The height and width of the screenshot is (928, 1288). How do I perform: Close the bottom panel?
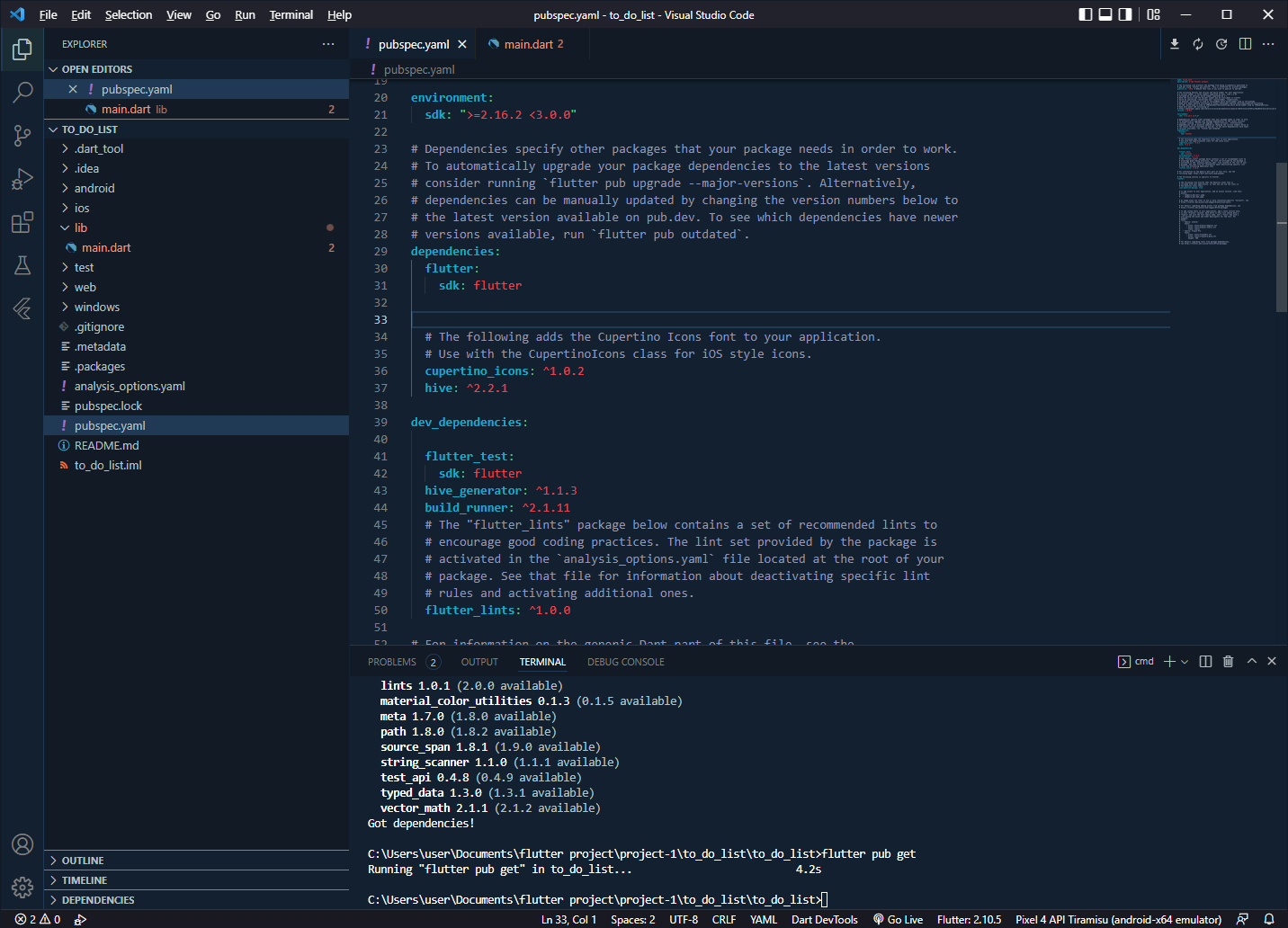click(1272, 661)
